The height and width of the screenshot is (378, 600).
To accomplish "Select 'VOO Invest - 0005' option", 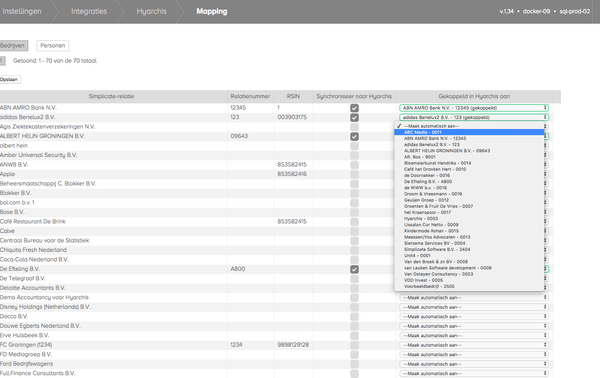I will [469, 280].
